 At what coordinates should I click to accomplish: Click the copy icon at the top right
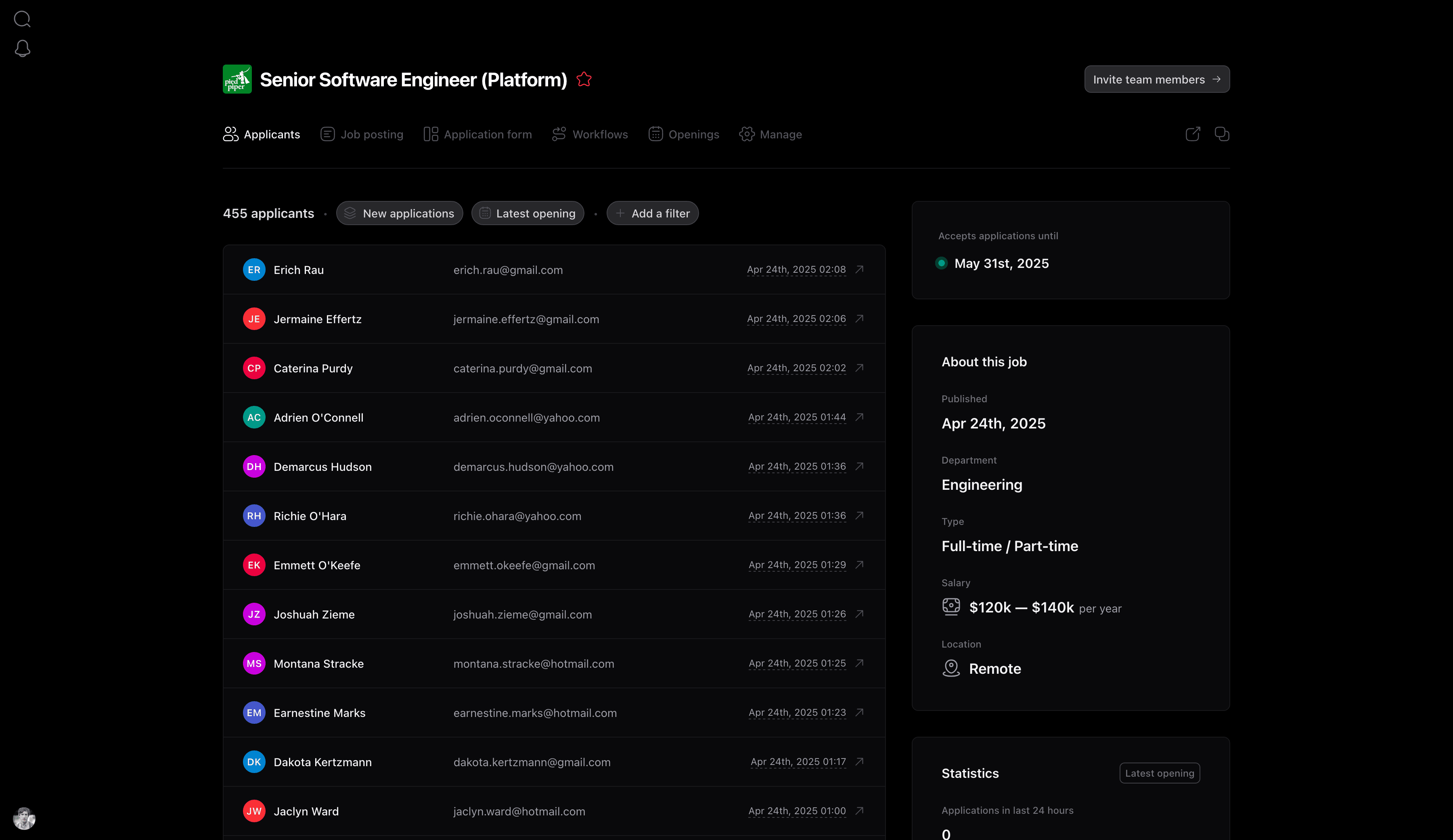click(1221, 134)
